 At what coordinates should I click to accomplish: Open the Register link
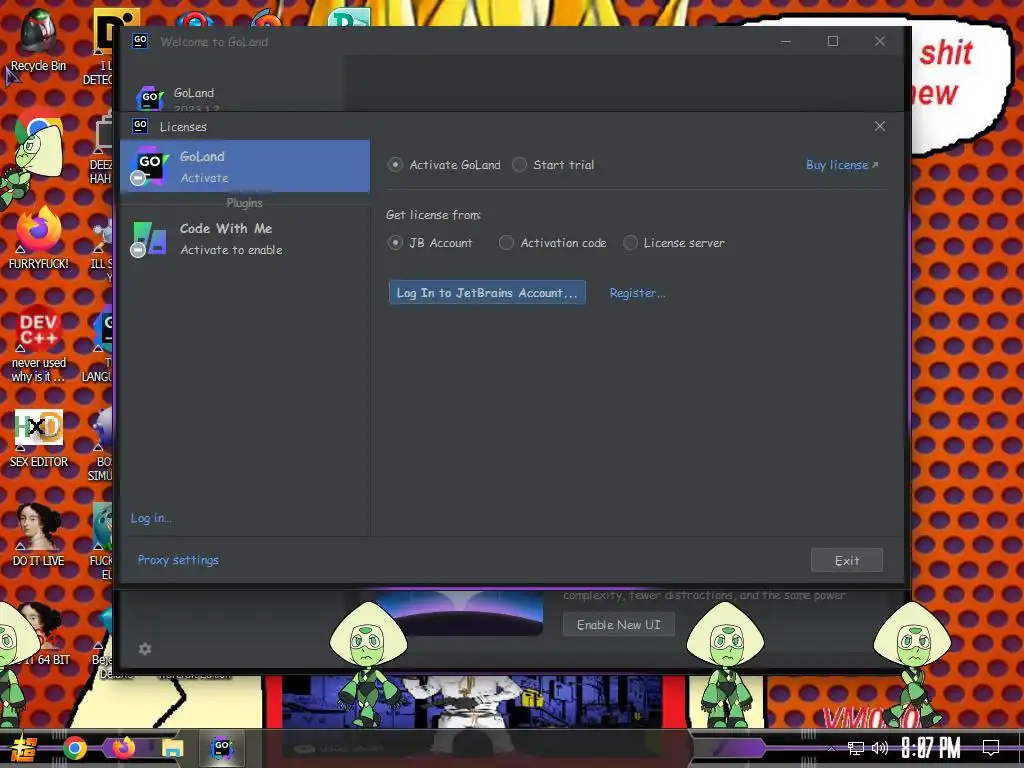point(637,293)
